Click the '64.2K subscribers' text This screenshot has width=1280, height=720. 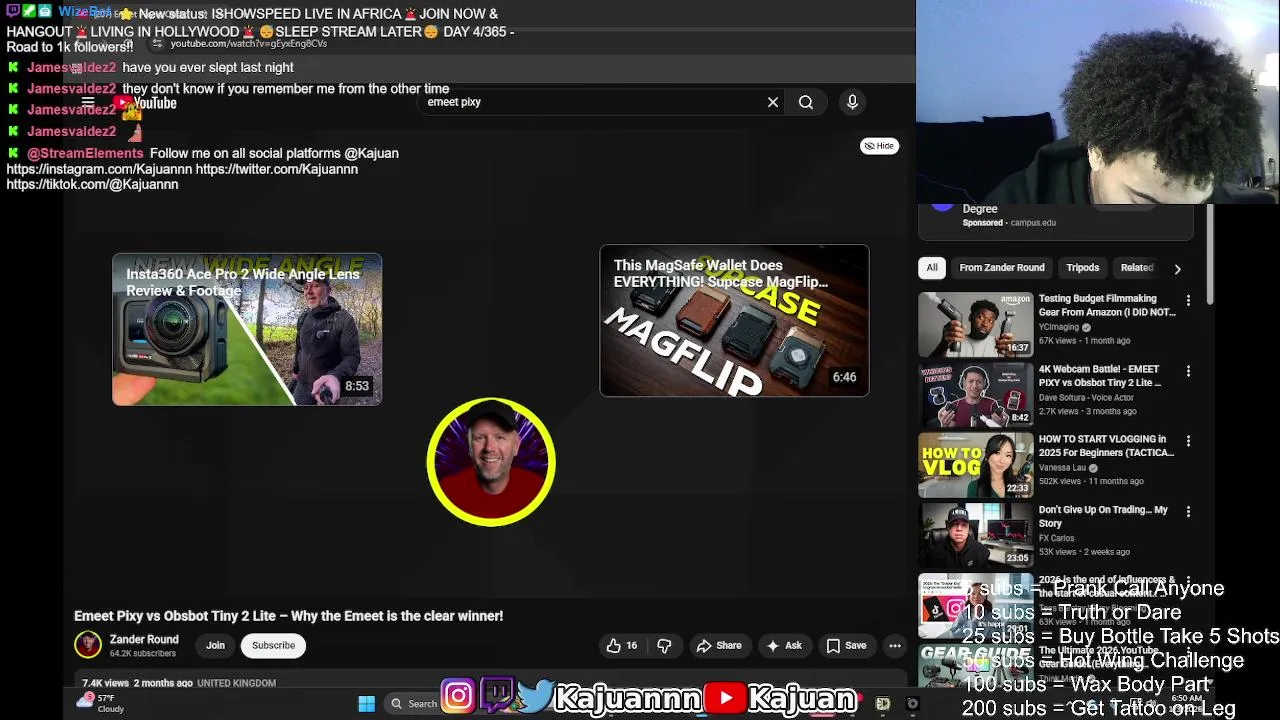[x=143, y=654]
